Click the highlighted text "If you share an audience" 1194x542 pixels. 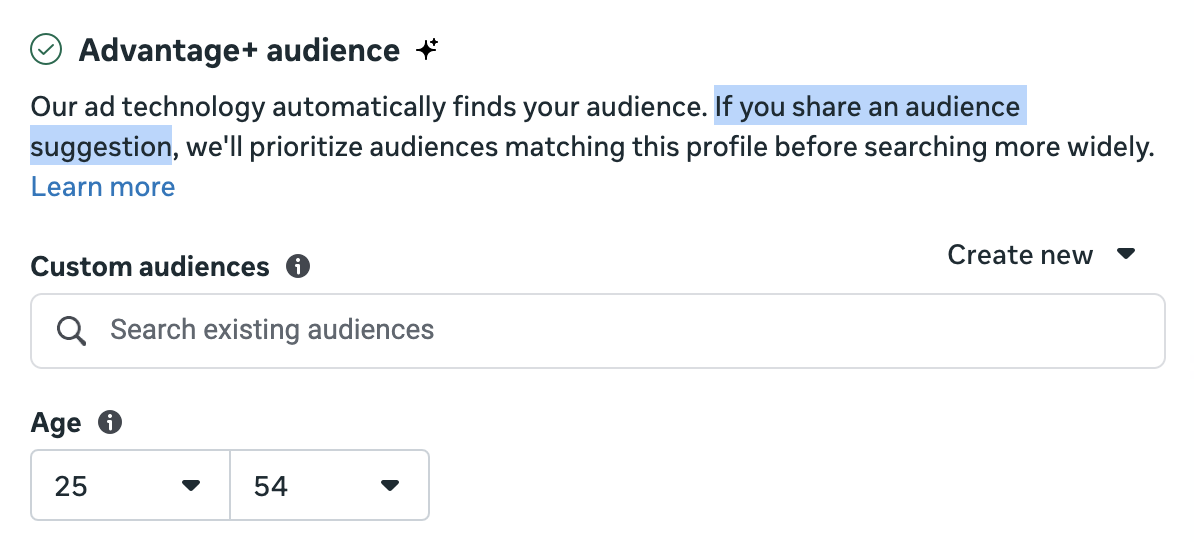[x=870, y=106]
